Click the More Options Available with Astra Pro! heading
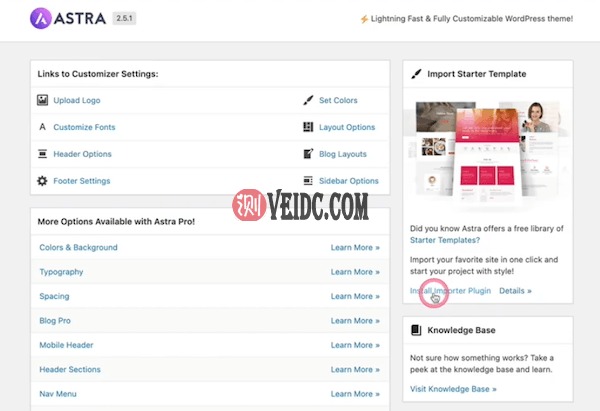 point(116,222)
